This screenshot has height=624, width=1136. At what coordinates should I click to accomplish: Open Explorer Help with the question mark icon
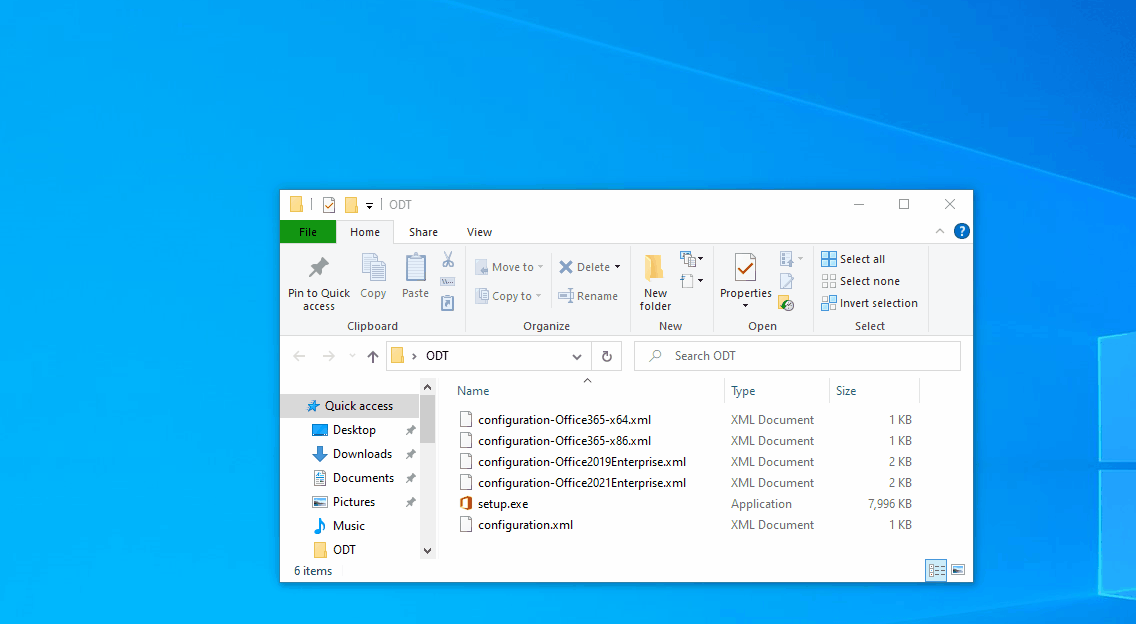[961, 231]
